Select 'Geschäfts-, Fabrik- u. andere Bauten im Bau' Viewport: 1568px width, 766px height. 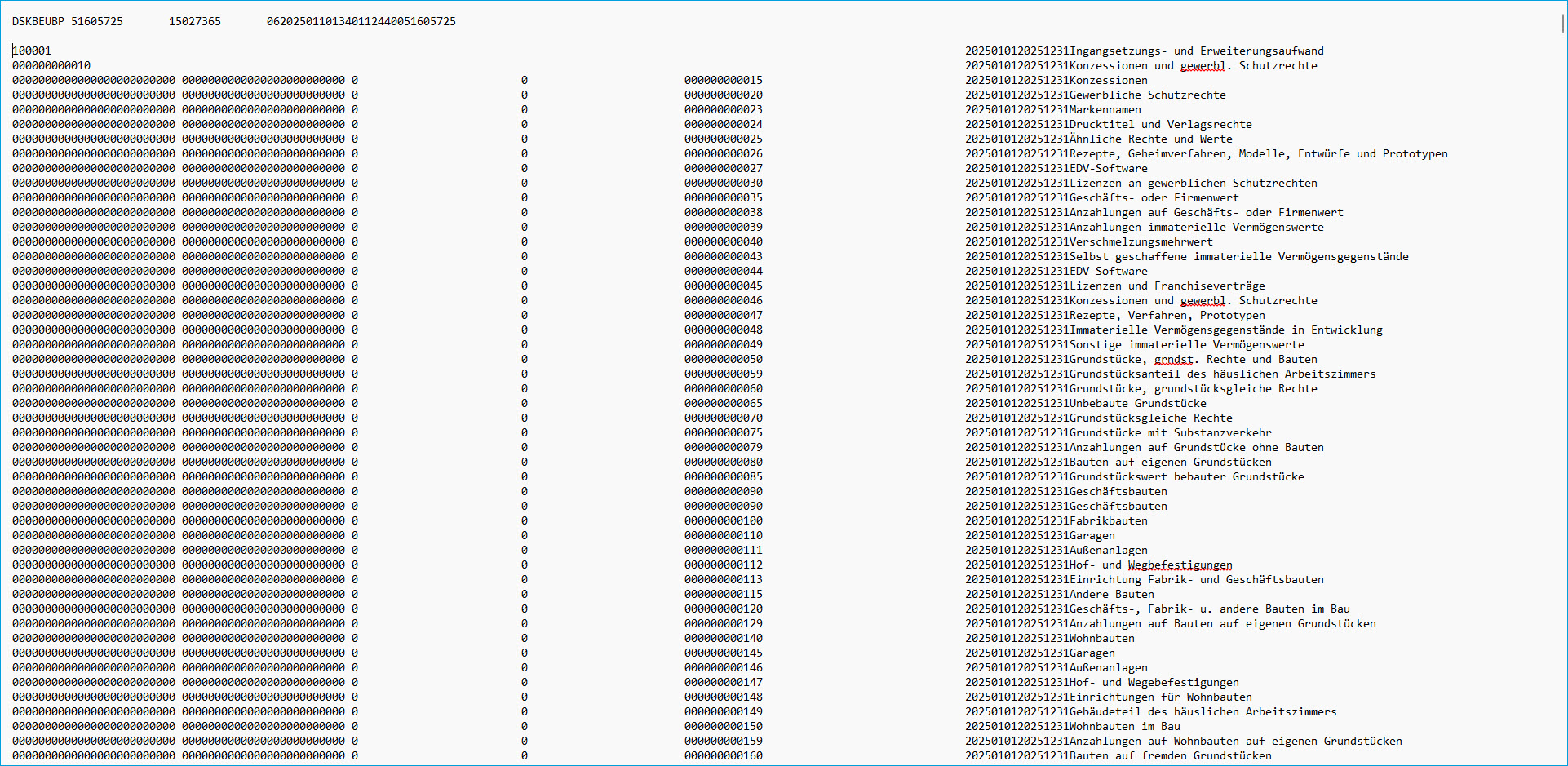coord(1210,609)
